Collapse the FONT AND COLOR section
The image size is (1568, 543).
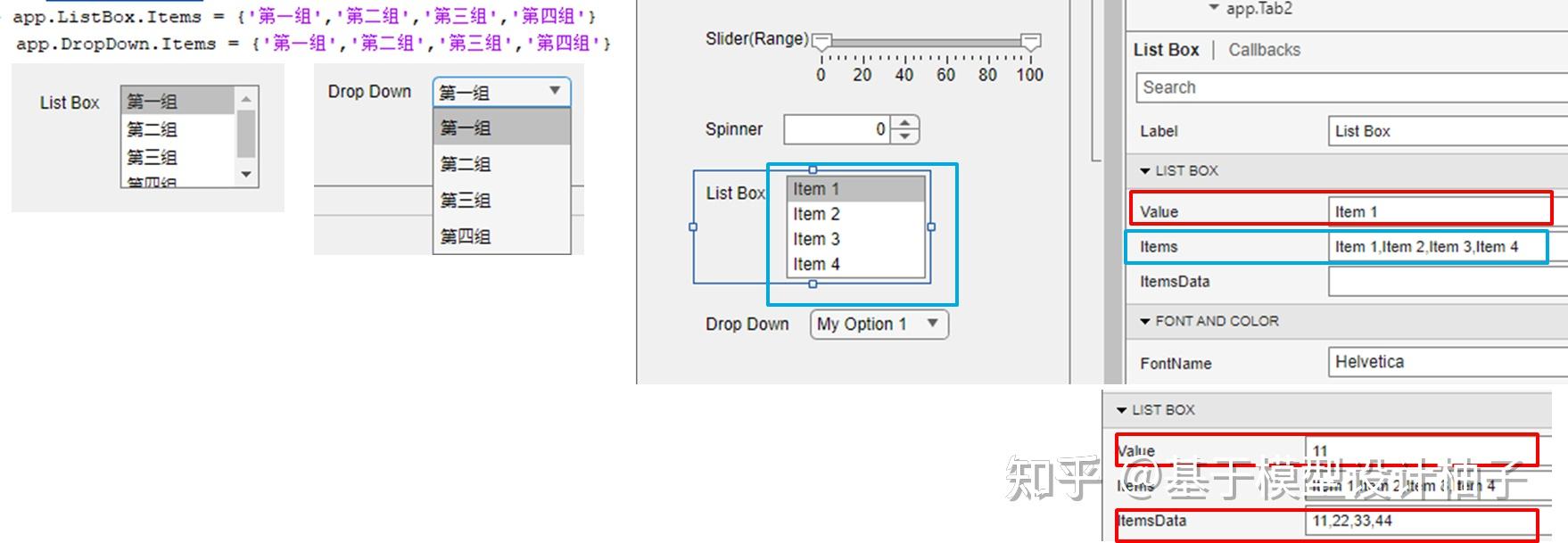click(x=1145, y=321)
